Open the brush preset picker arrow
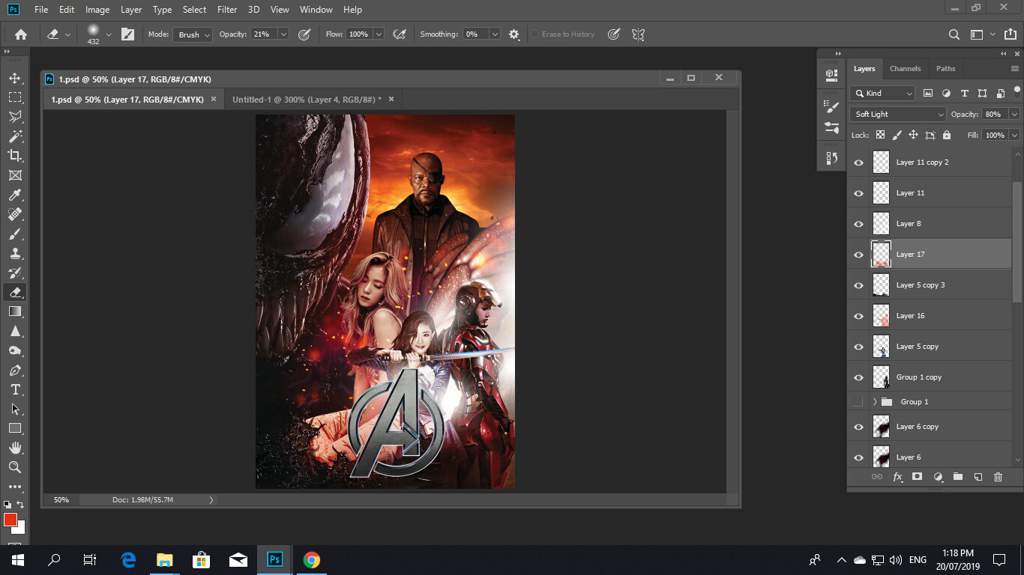 coord(108,35)
